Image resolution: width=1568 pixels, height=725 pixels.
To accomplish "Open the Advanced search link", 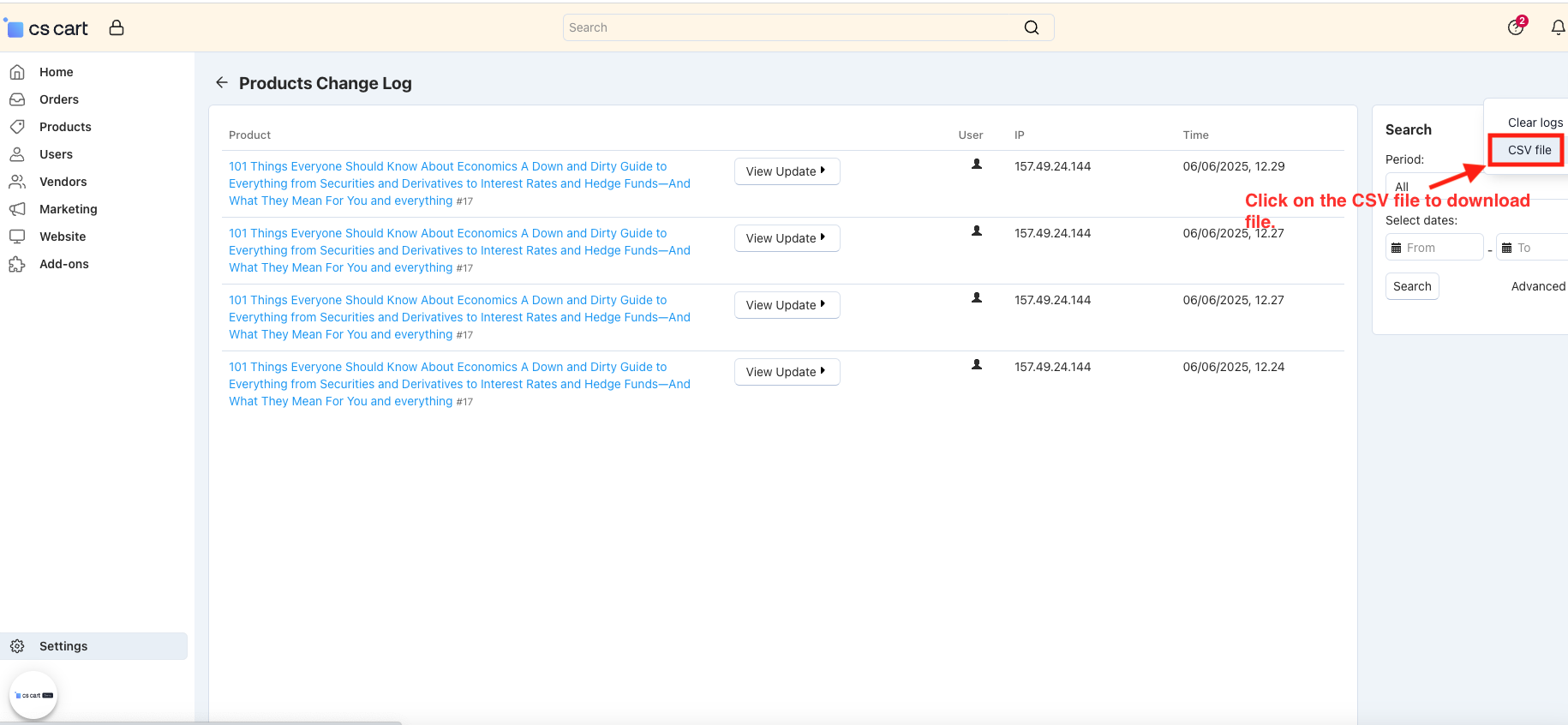I will click(x=1538, y=286).
